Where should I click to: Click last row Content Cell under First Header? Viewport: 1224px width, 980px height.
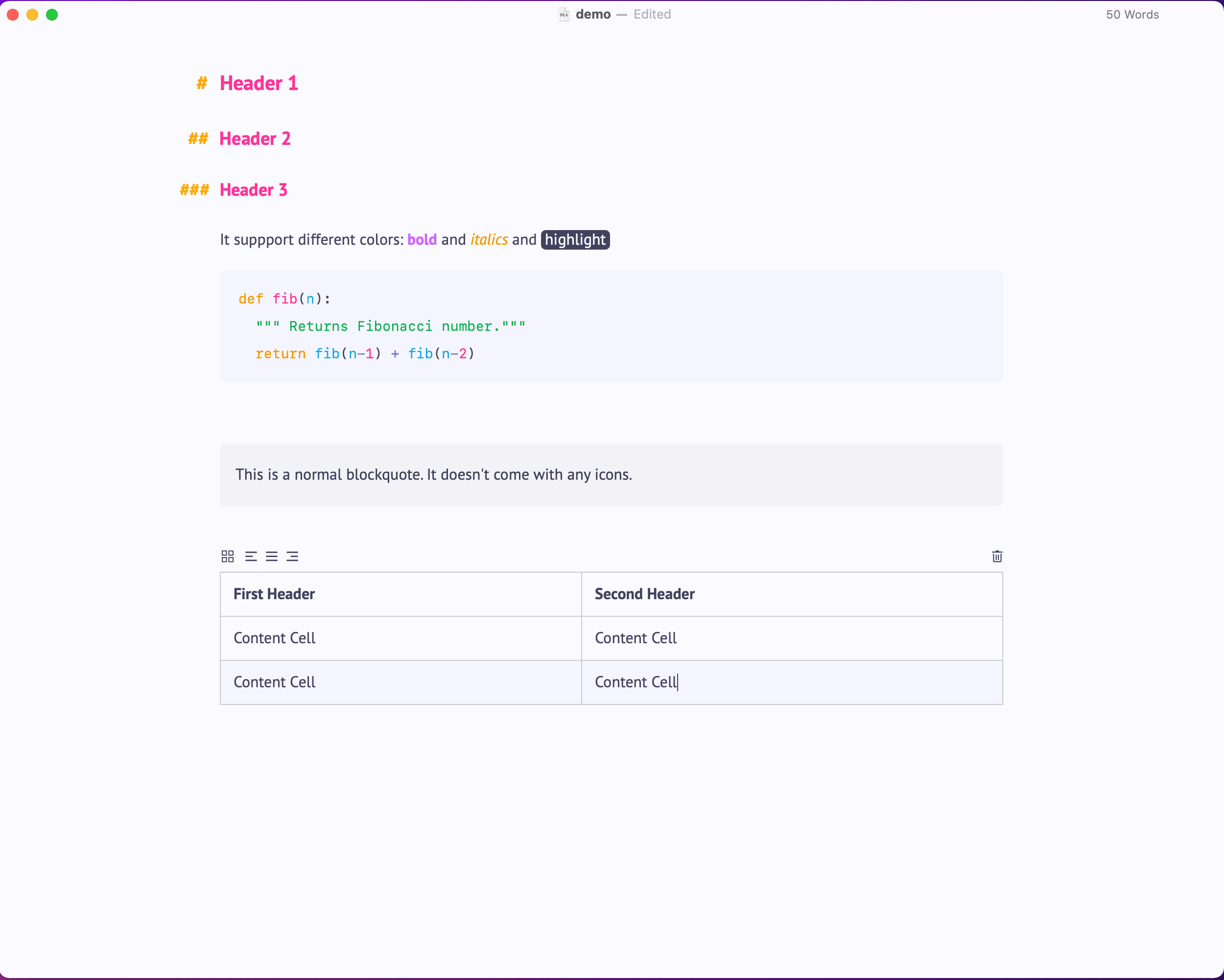point(401,682)
